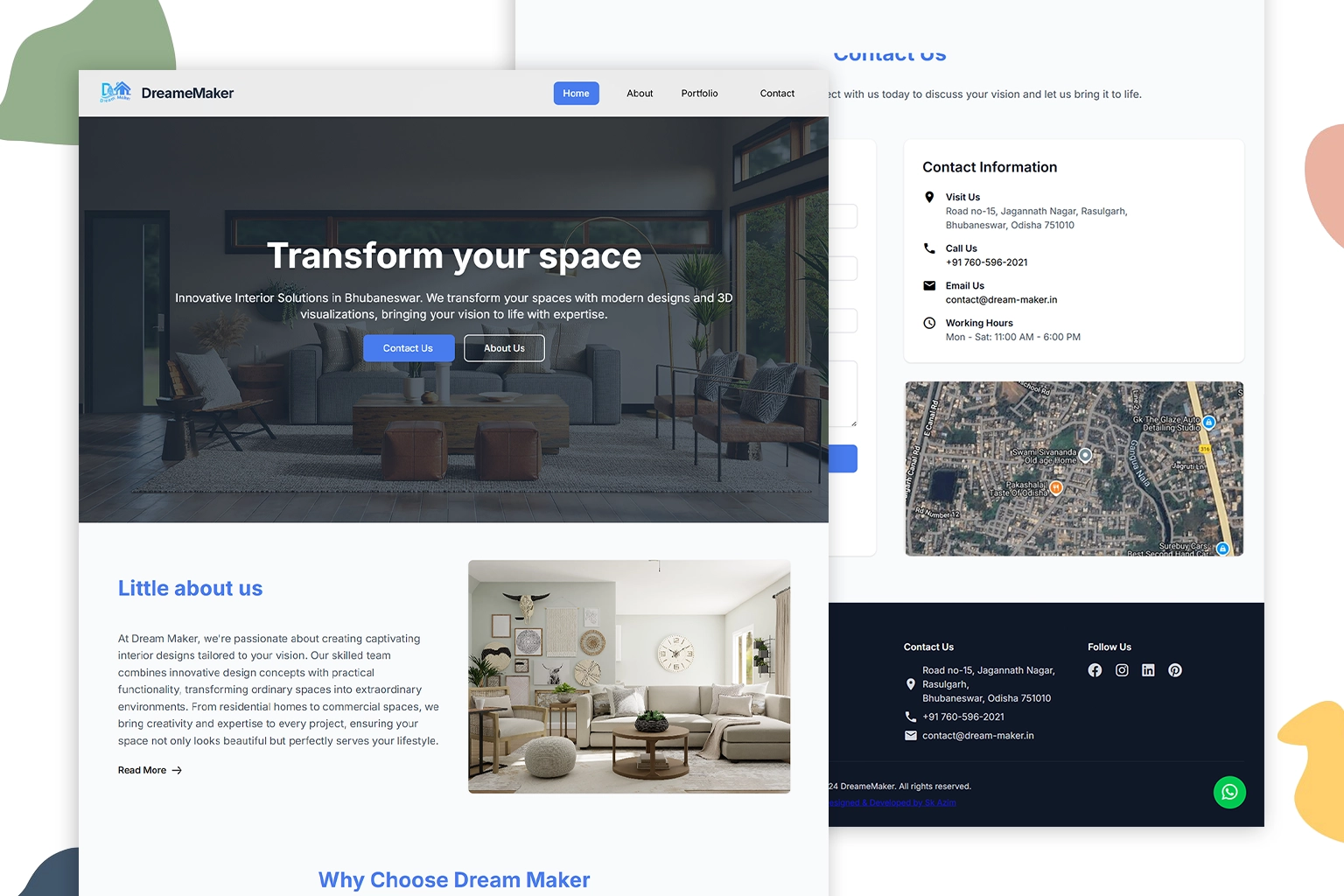
Task: Select the Home tab in the navbar
Action: [576, 93]
